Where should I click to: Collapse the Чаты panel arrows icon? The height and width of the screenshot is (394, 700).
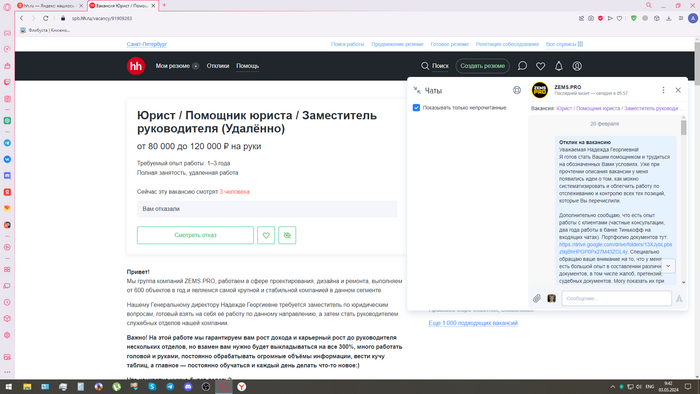point(417,90)
